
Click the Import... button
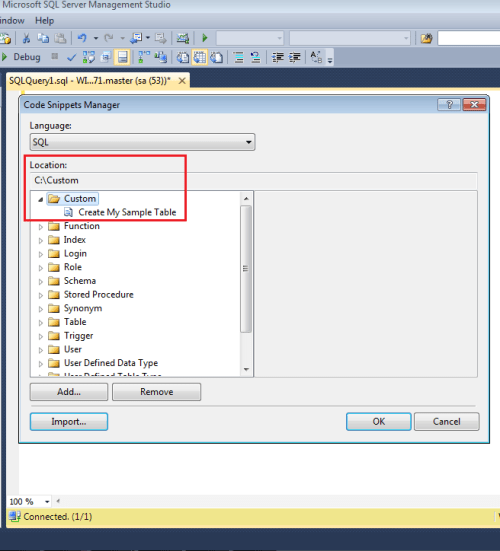coord(69,421)
